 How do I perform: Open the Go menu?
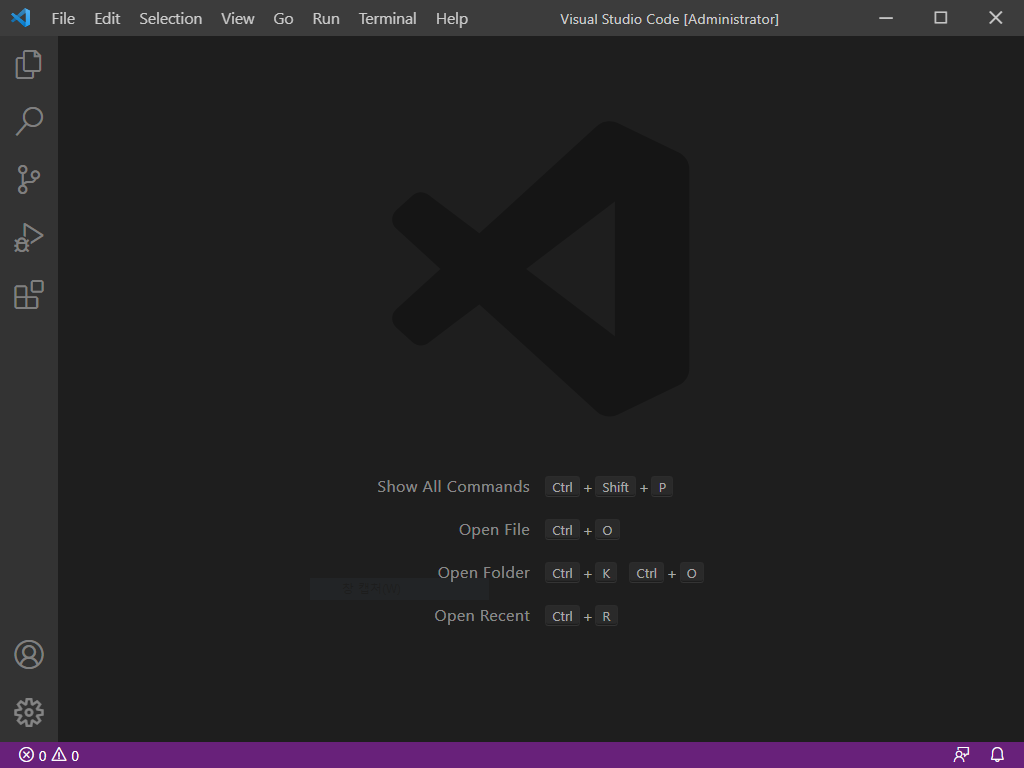(x=283, y=18)
